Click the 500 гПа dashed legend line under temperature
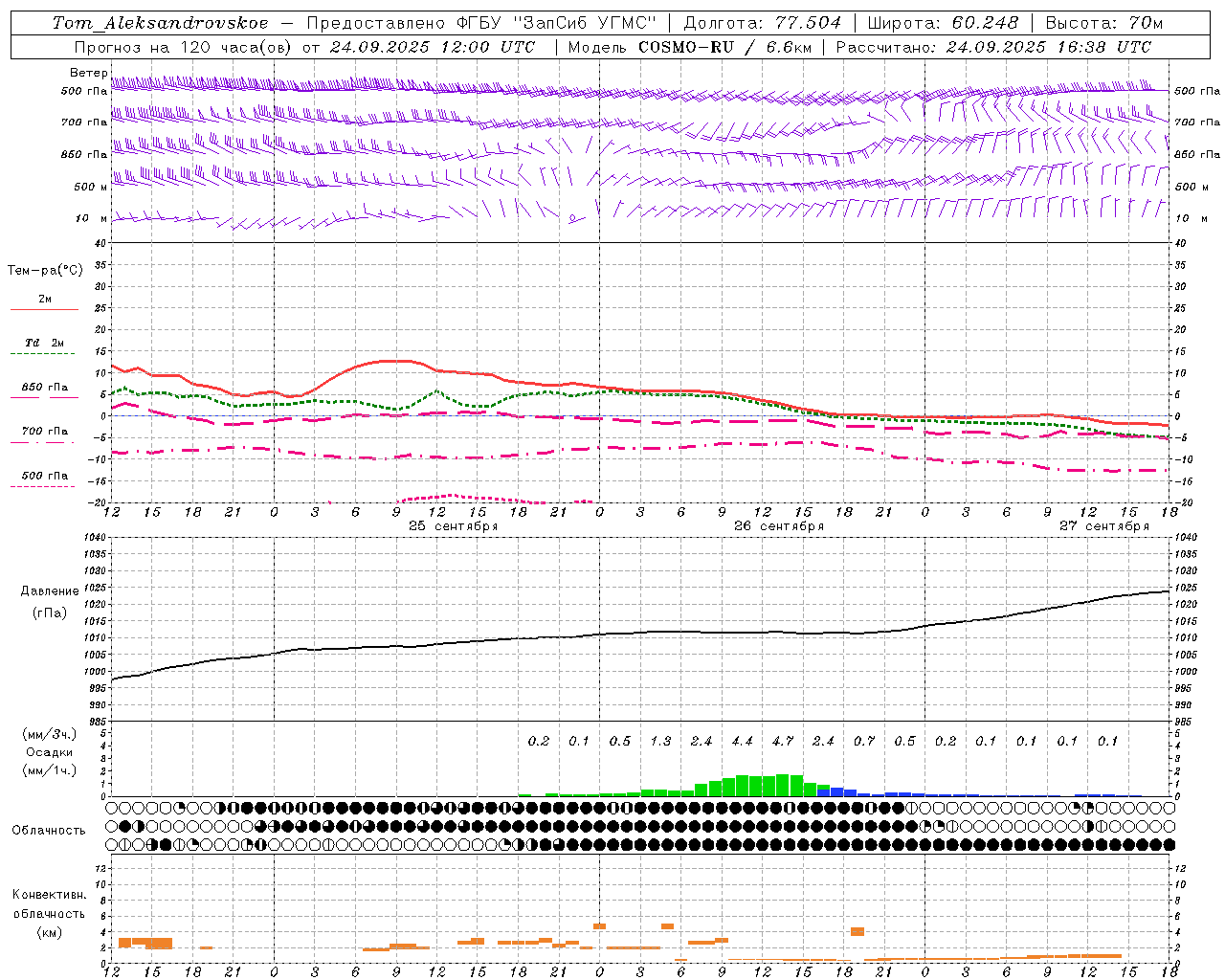 42,487
